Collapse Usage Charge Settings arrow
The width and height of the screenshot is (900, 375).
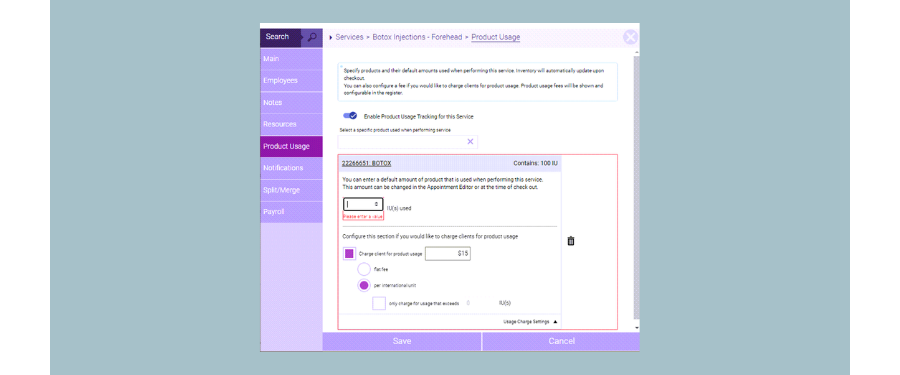point(555,322)
